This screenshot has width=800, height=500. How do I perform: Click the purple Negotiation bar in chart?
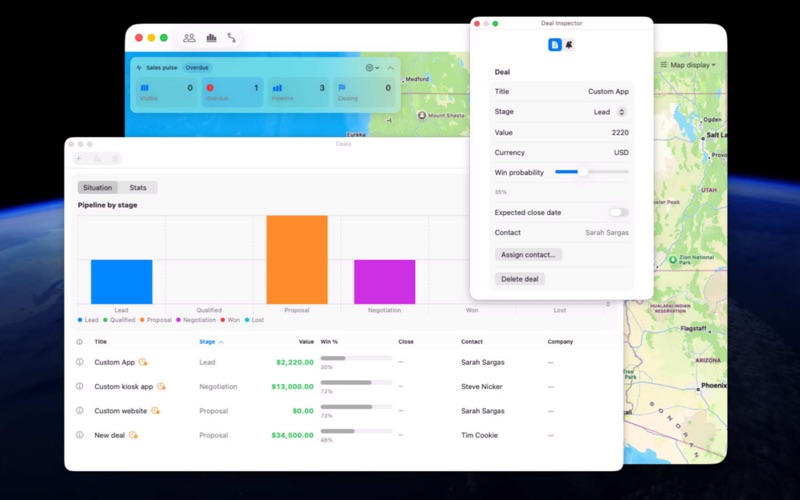pyautogui.click(x=385, y=282)
